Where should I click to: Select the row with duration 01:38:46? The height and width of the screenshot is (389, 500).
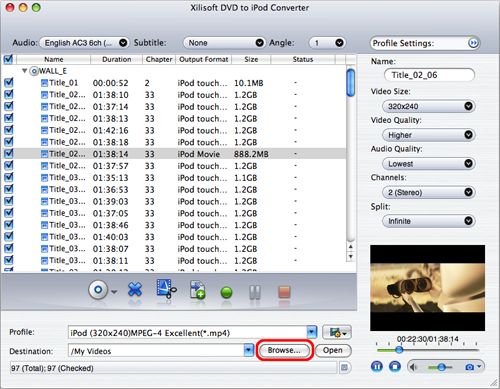coord(174,225)
